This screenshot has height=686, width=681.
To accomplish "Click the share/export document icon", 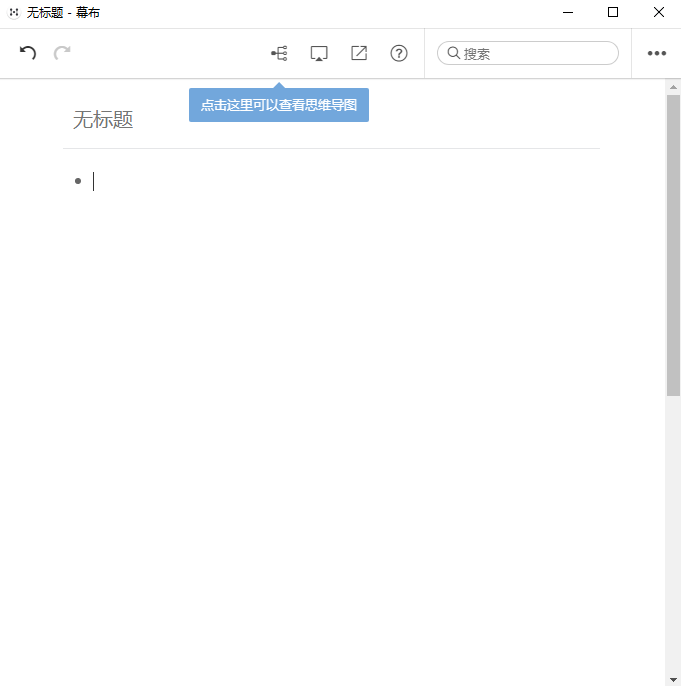I will 359,53.
